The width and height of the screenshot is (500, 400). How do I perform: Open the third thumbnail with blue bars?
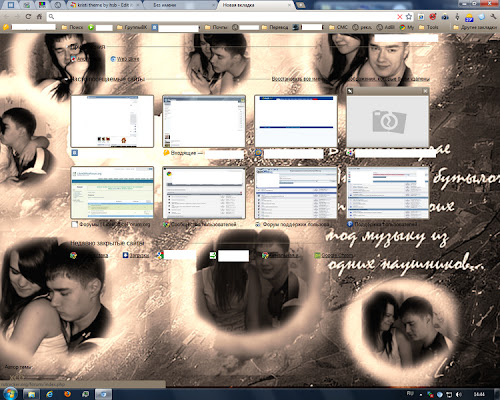click(296, 121)
